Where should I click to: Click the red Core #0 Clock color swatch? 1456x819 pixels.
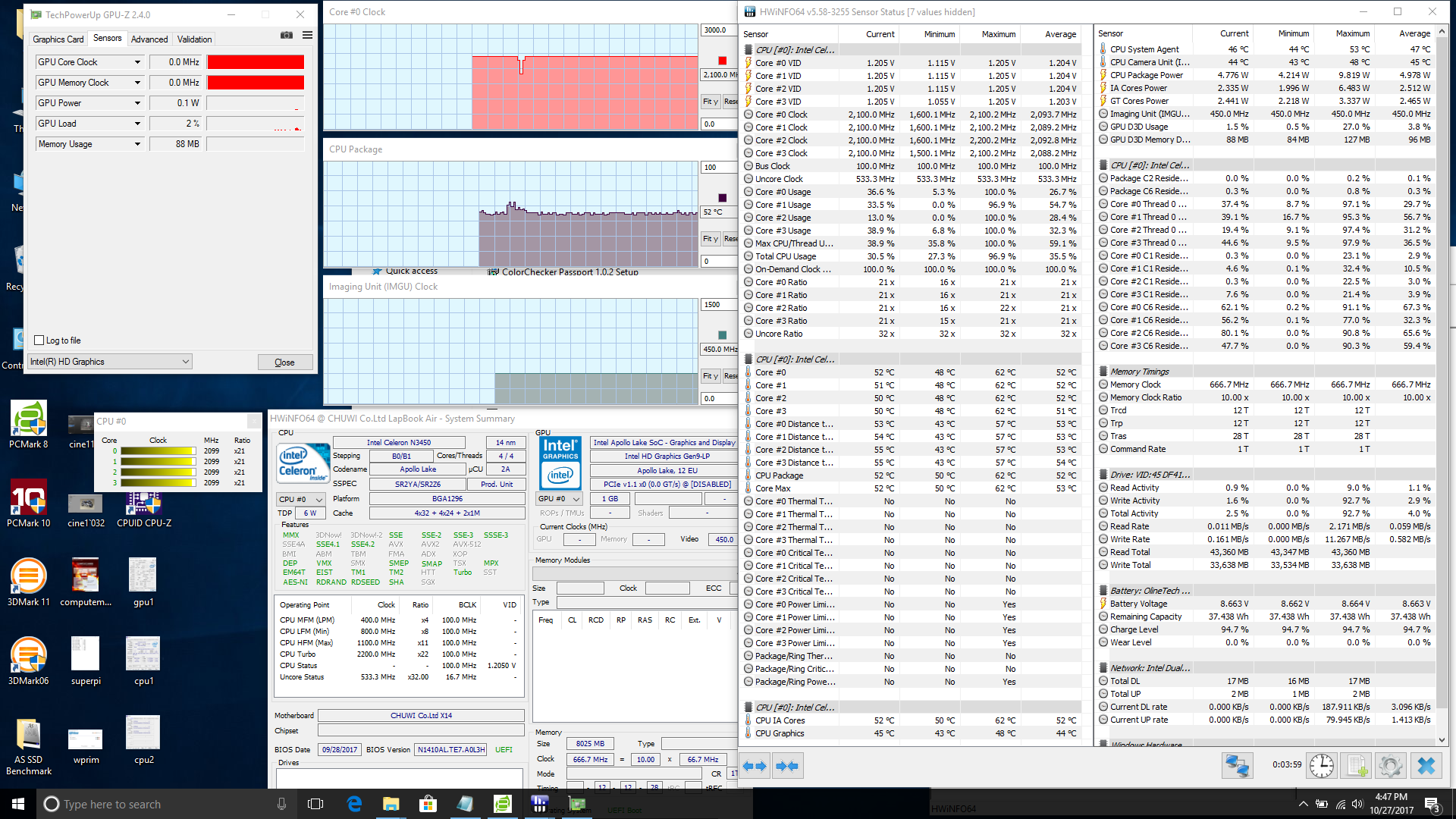(x=722, y=61)
